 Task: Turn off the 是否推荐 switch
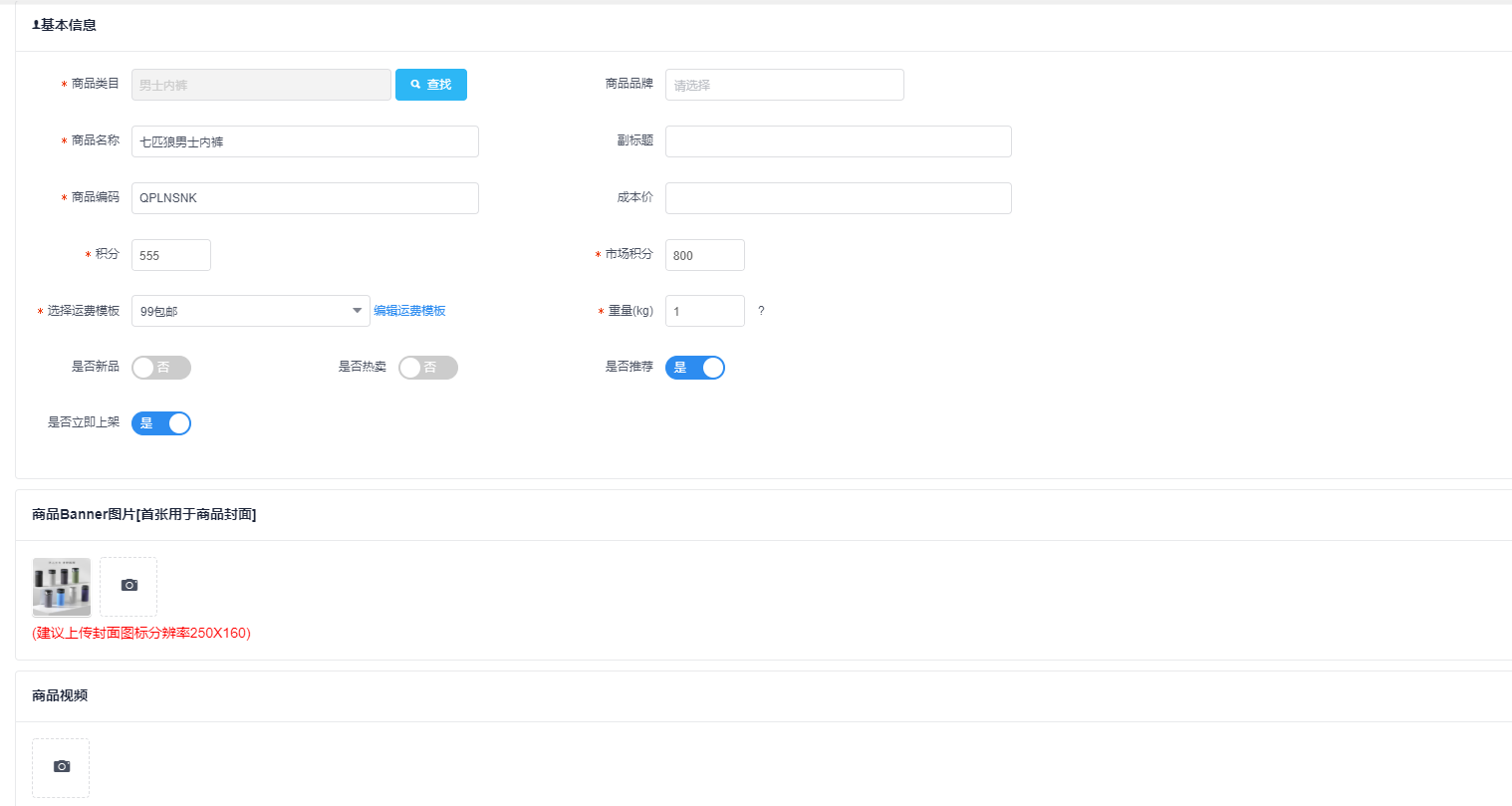coord(694,368)
